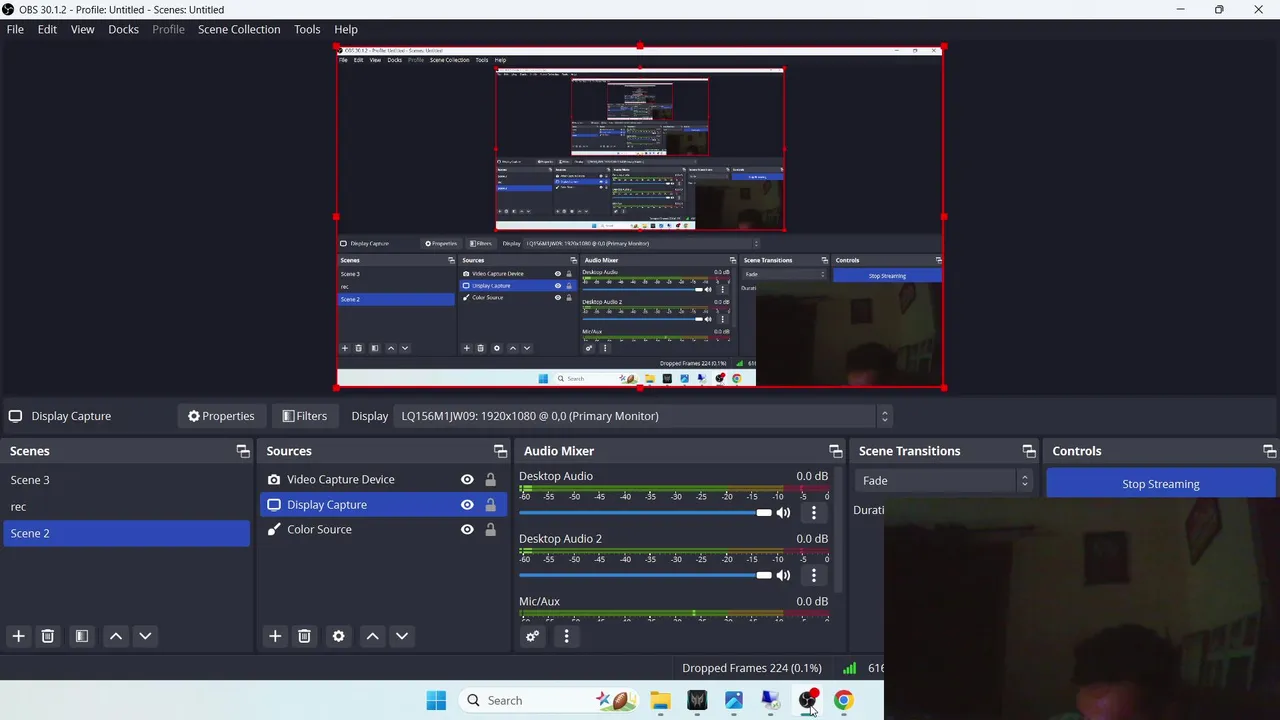Open the Docks menu

[x=123, y=29]
